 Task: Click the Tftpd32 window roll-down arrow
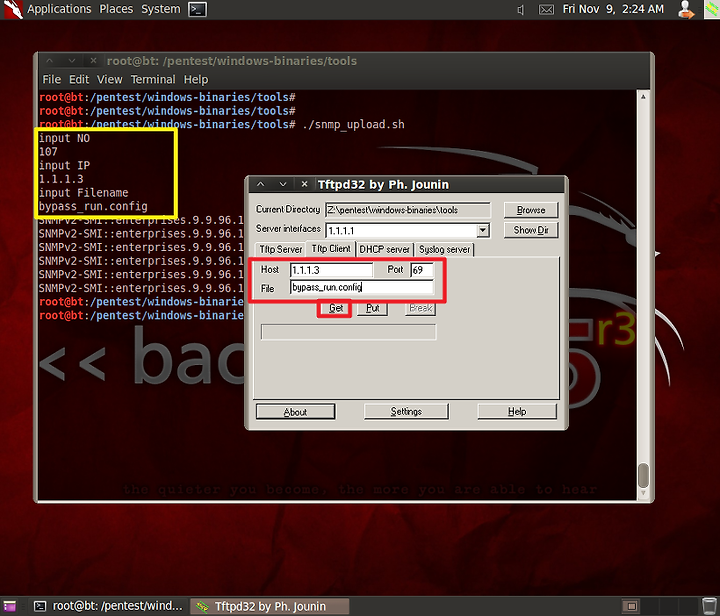(283, 185)
